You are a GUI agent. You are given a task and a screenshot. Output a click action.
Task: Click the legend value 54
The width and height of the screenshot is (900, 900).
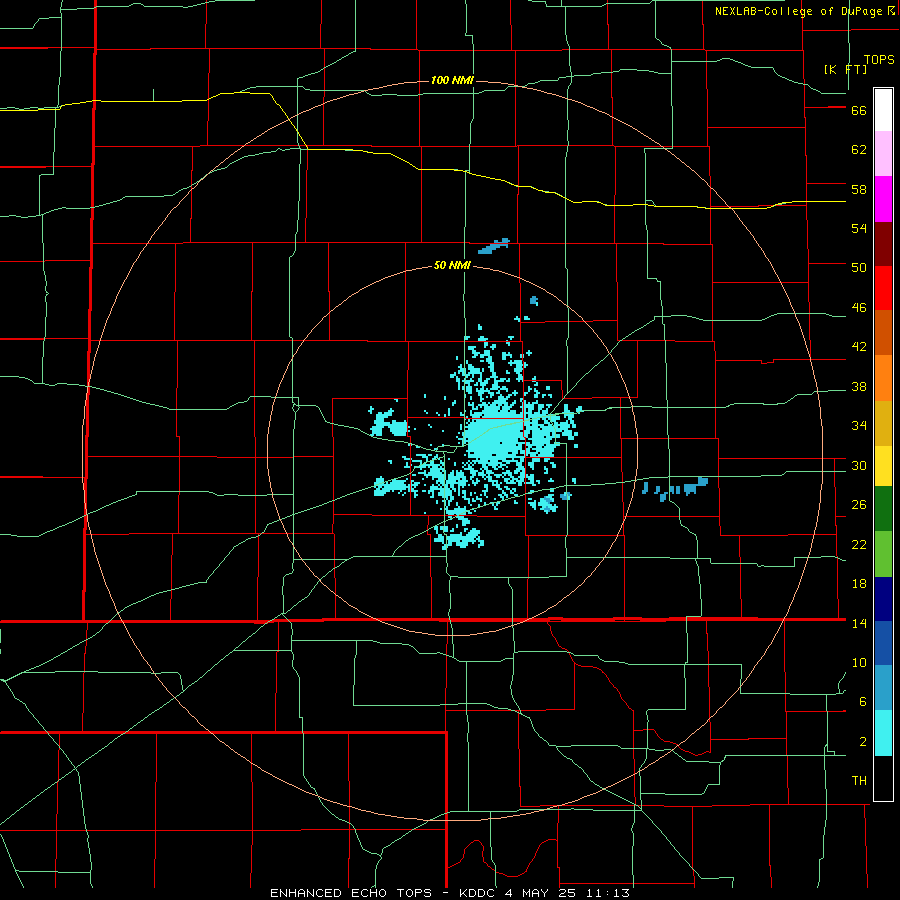coord(859,228)
